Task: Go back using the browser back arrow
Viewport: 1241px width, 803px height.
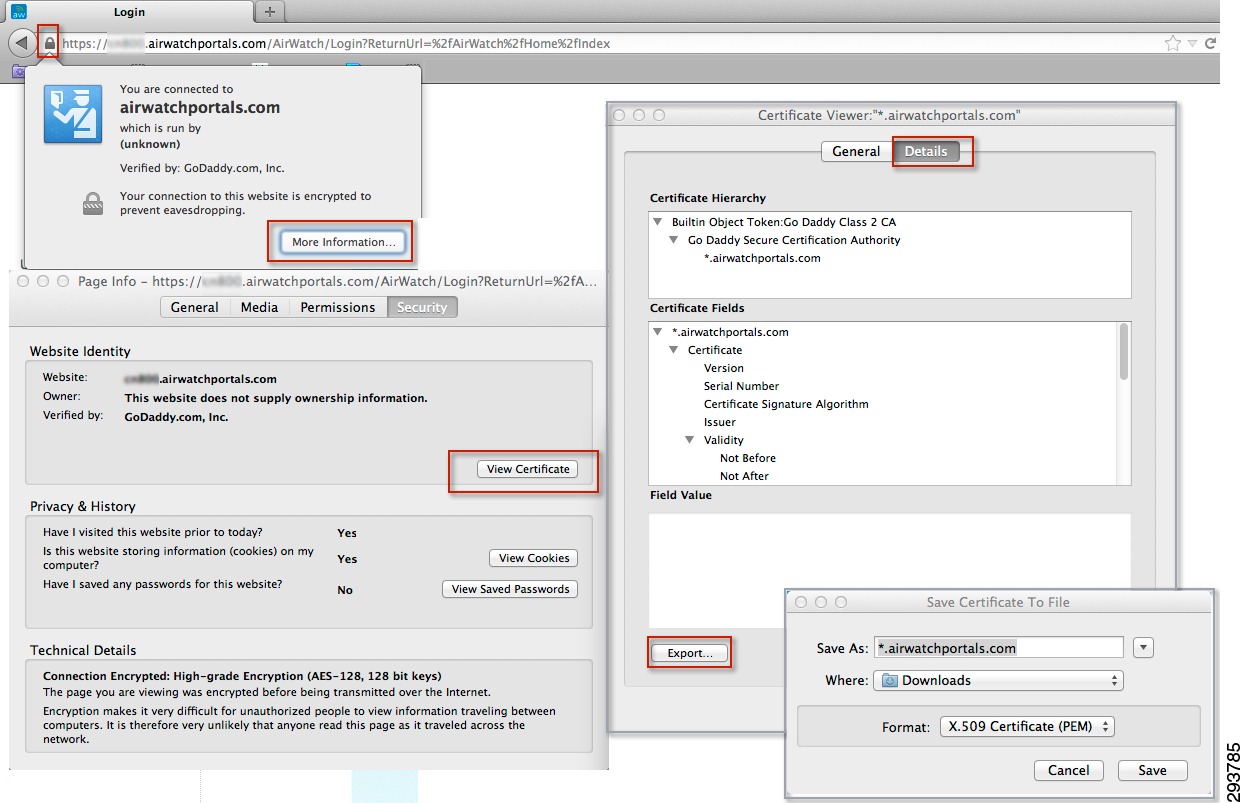Action: (22, 44)
